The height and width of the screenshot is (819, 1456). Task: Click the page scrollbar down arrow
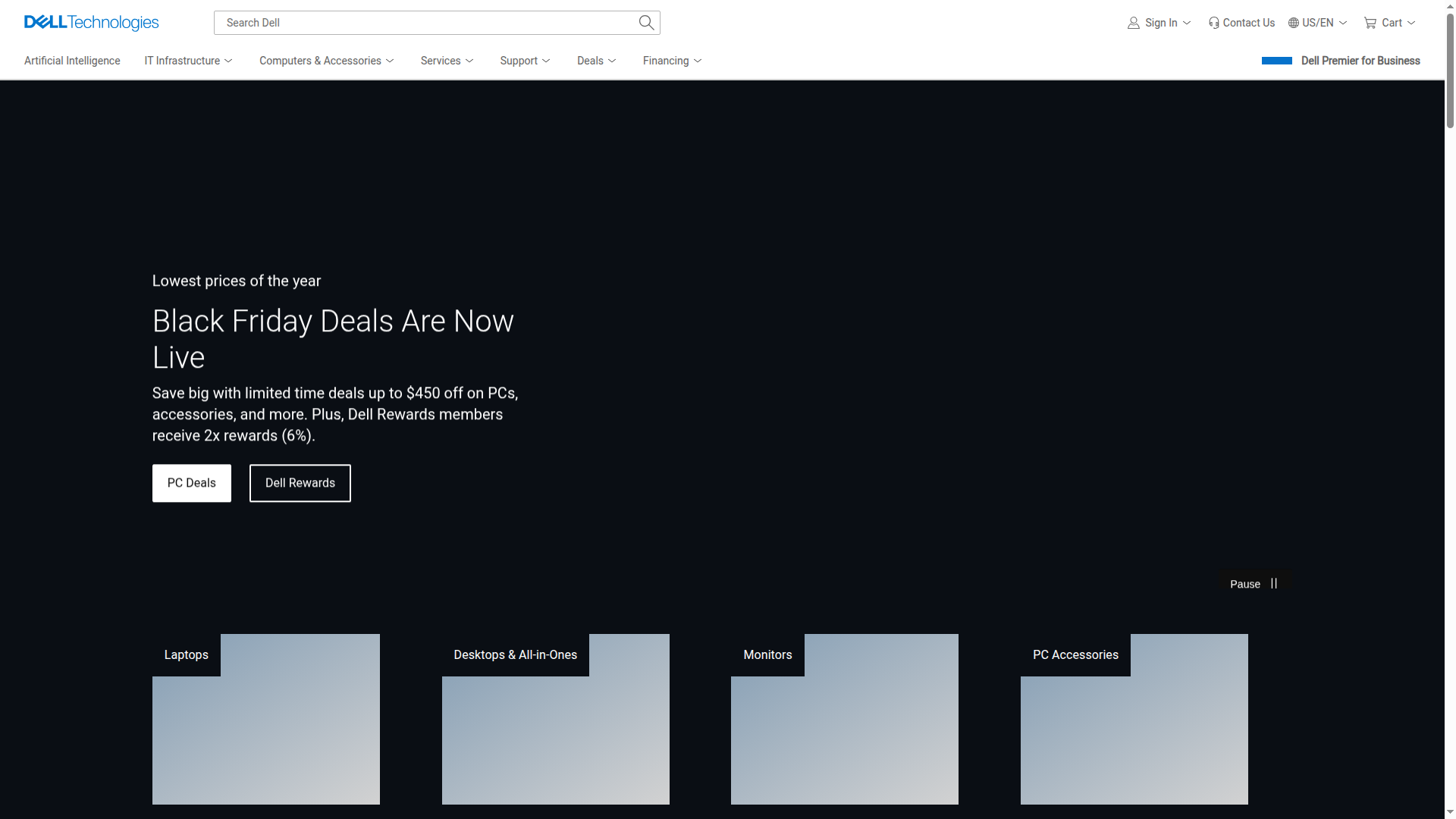pos(1449,813)
